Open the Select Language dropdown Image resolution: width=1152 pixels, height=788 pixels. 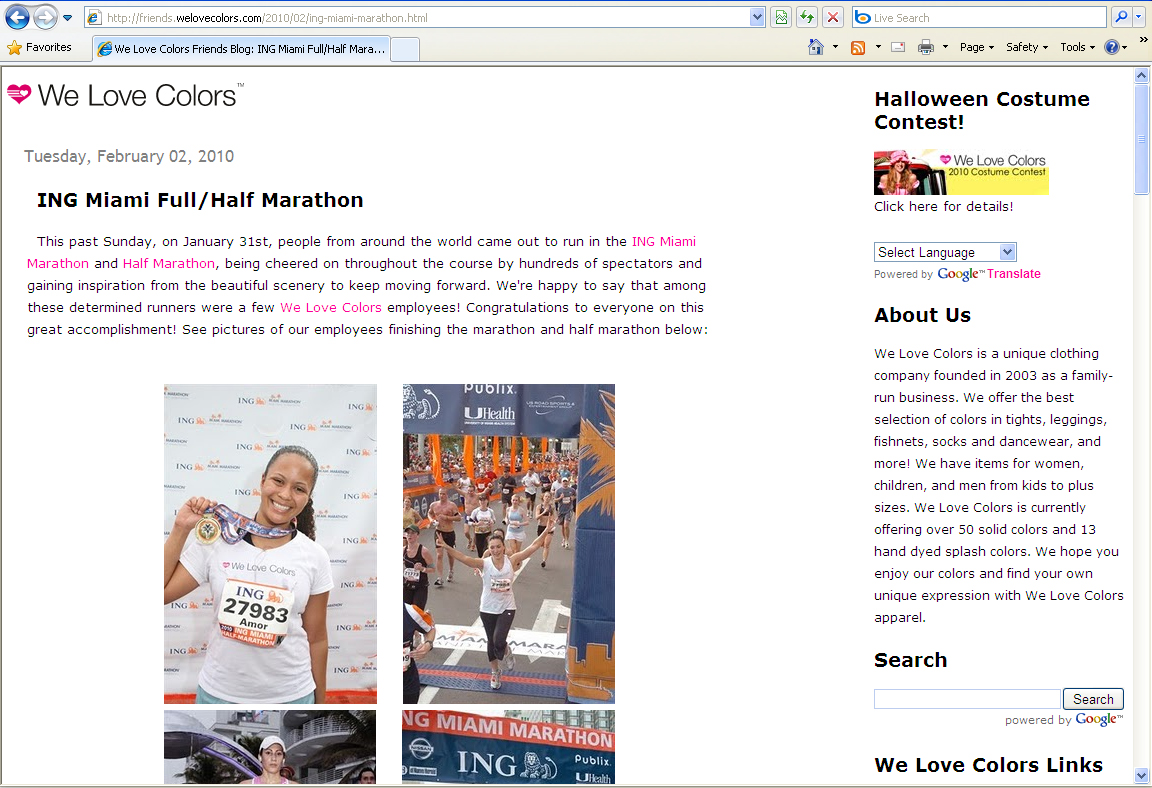tap(945, 252)
